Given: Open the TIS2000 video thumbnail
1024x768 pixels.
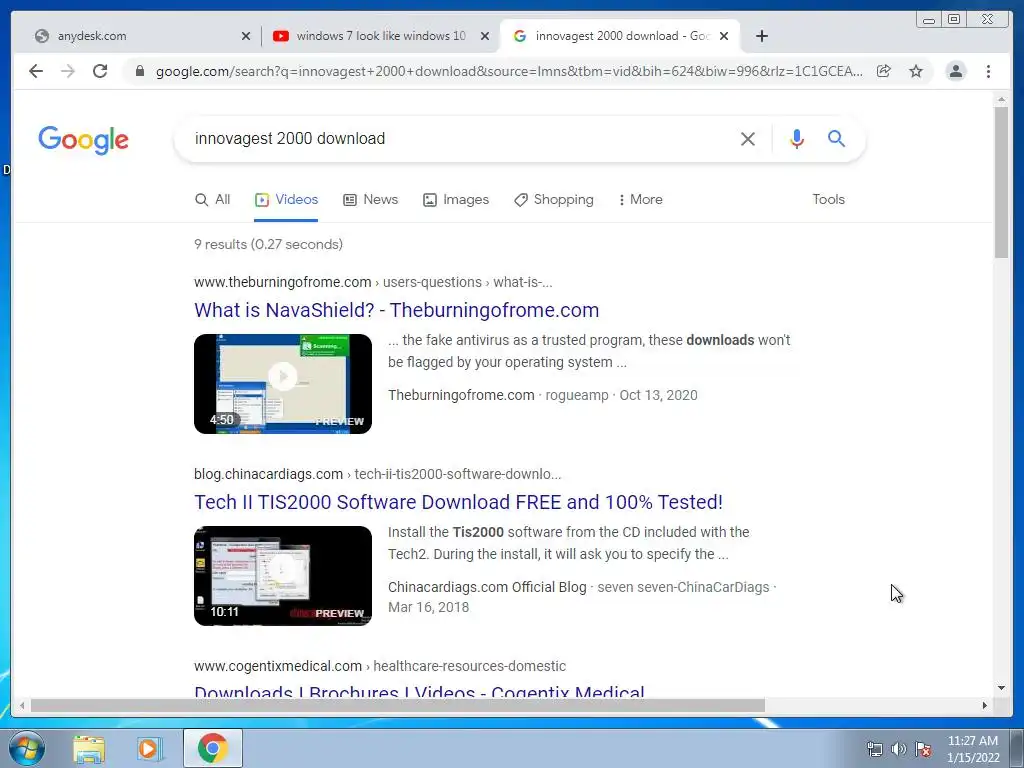Looking at the screenshot, I should [x=283, y=576].
